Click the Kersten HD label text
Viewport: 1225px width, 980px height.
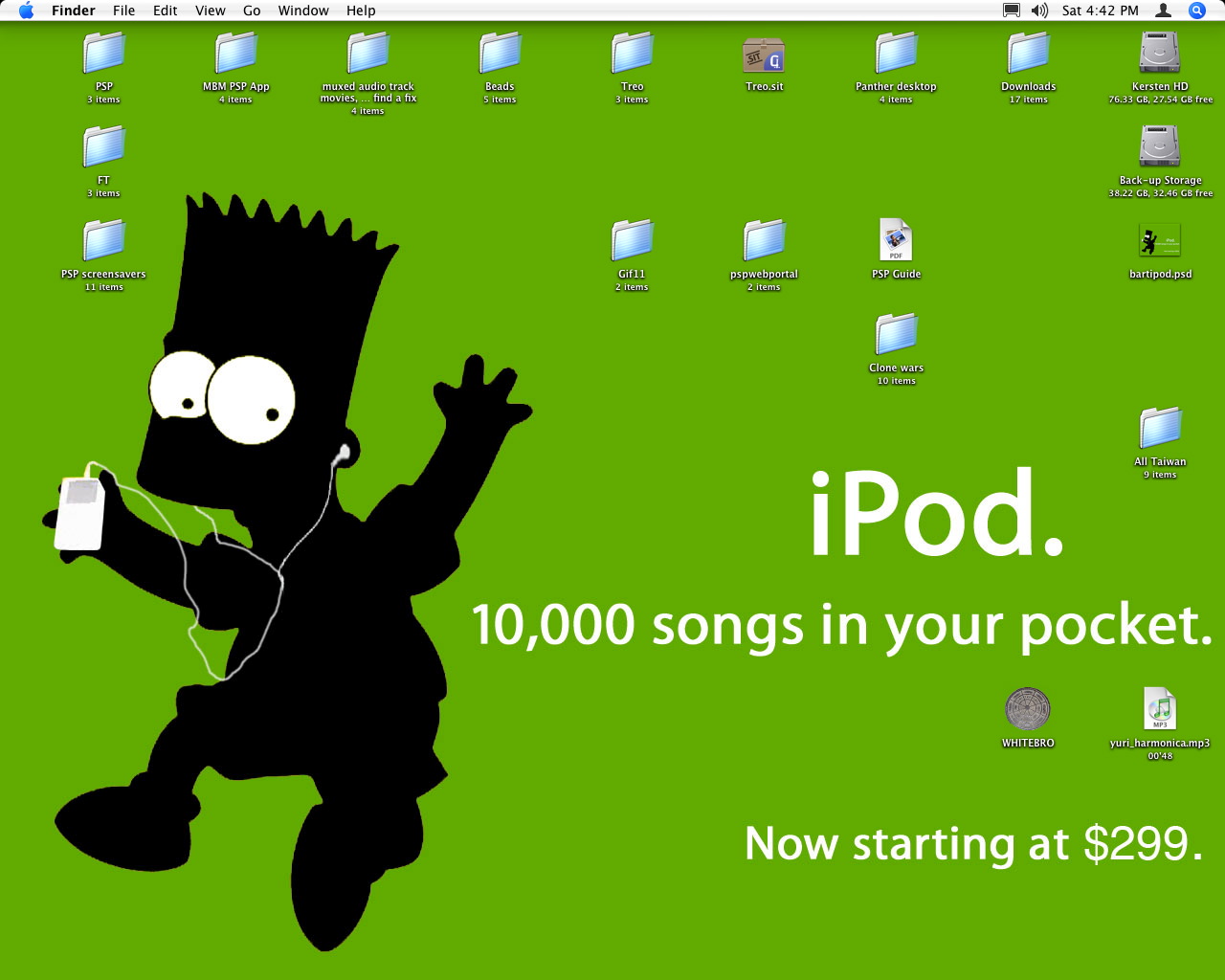(1160, 86)
